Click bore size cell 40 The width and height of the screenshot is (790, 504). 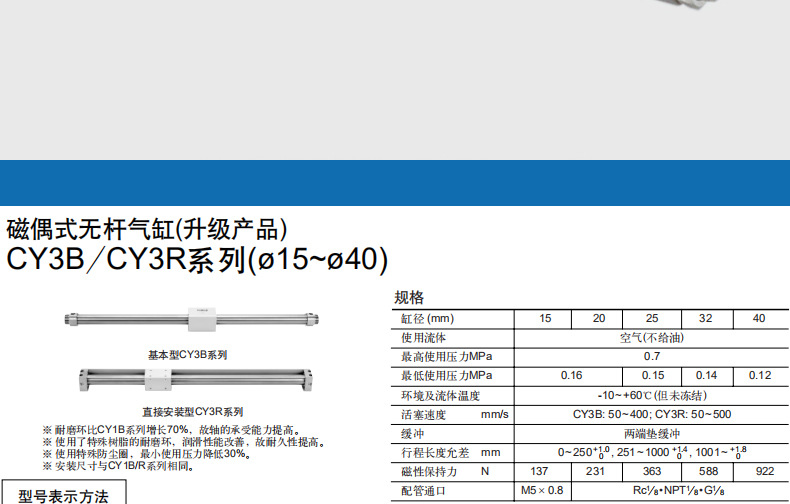coord(759,319)
